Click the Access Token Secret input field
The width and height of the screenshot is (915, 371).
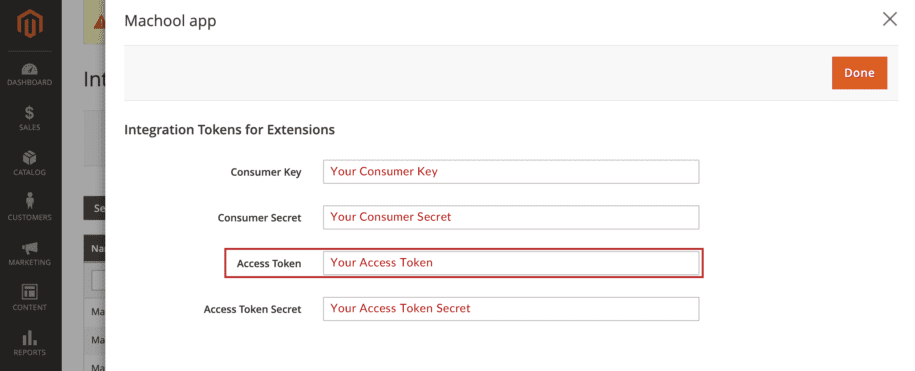tap(511, 309)
